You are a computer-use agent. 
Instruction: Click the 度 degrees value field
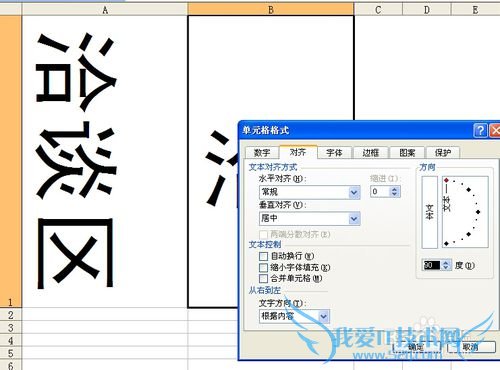(x=432, y=265)
